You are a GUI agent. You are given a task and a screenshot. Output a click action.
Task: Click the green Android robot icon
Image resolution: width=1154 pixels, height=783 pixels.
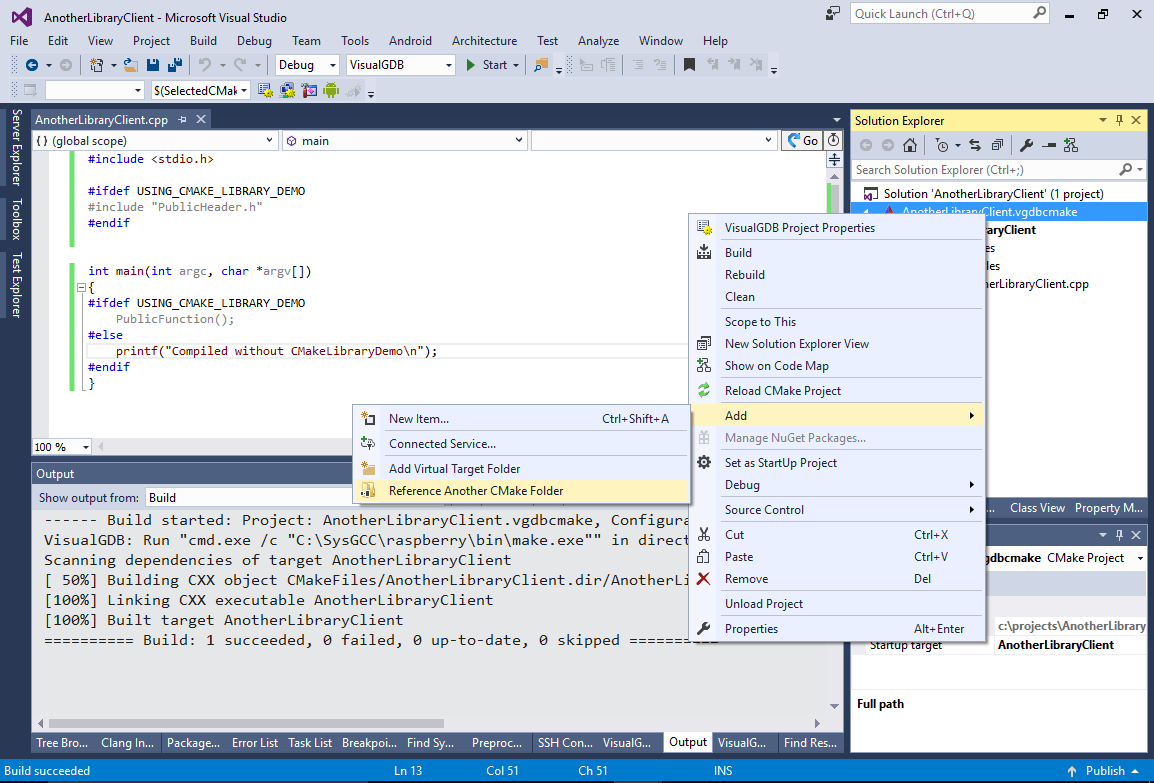coord(331,91)
